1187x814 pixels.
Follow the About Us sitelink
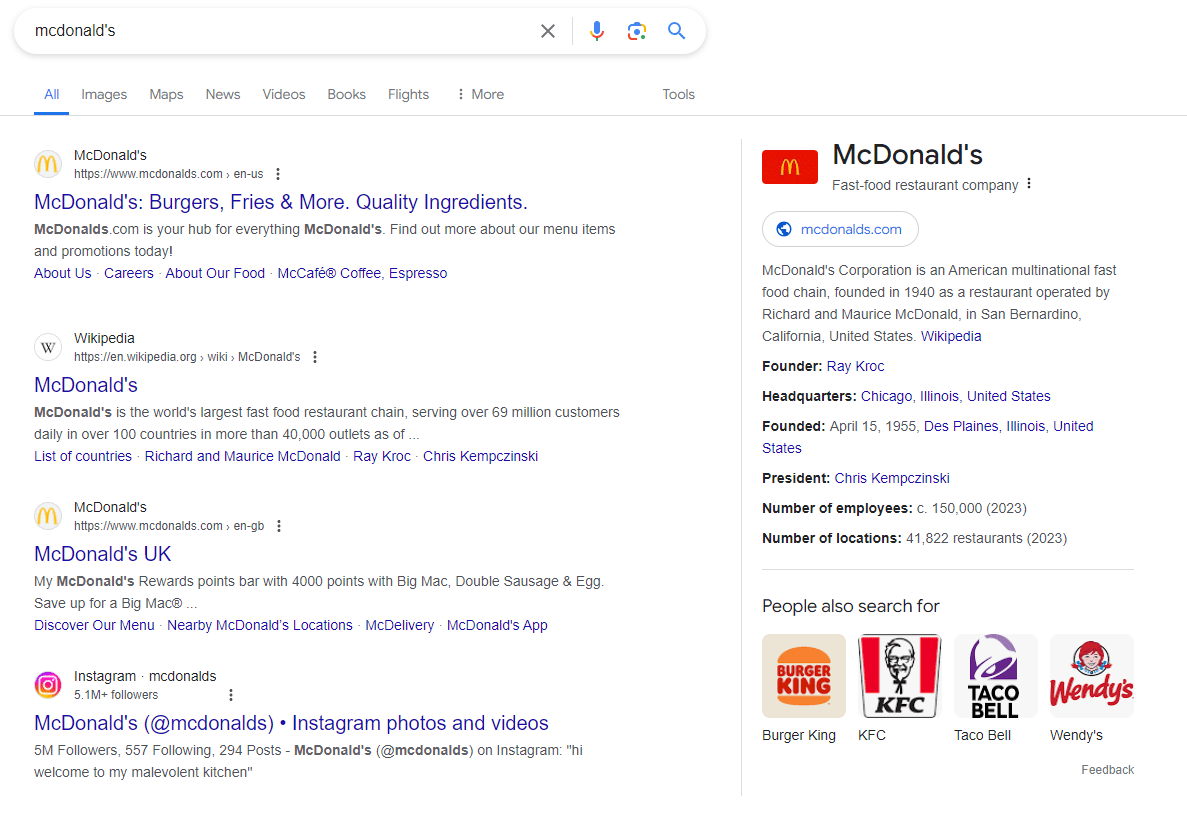coord(62,273)
